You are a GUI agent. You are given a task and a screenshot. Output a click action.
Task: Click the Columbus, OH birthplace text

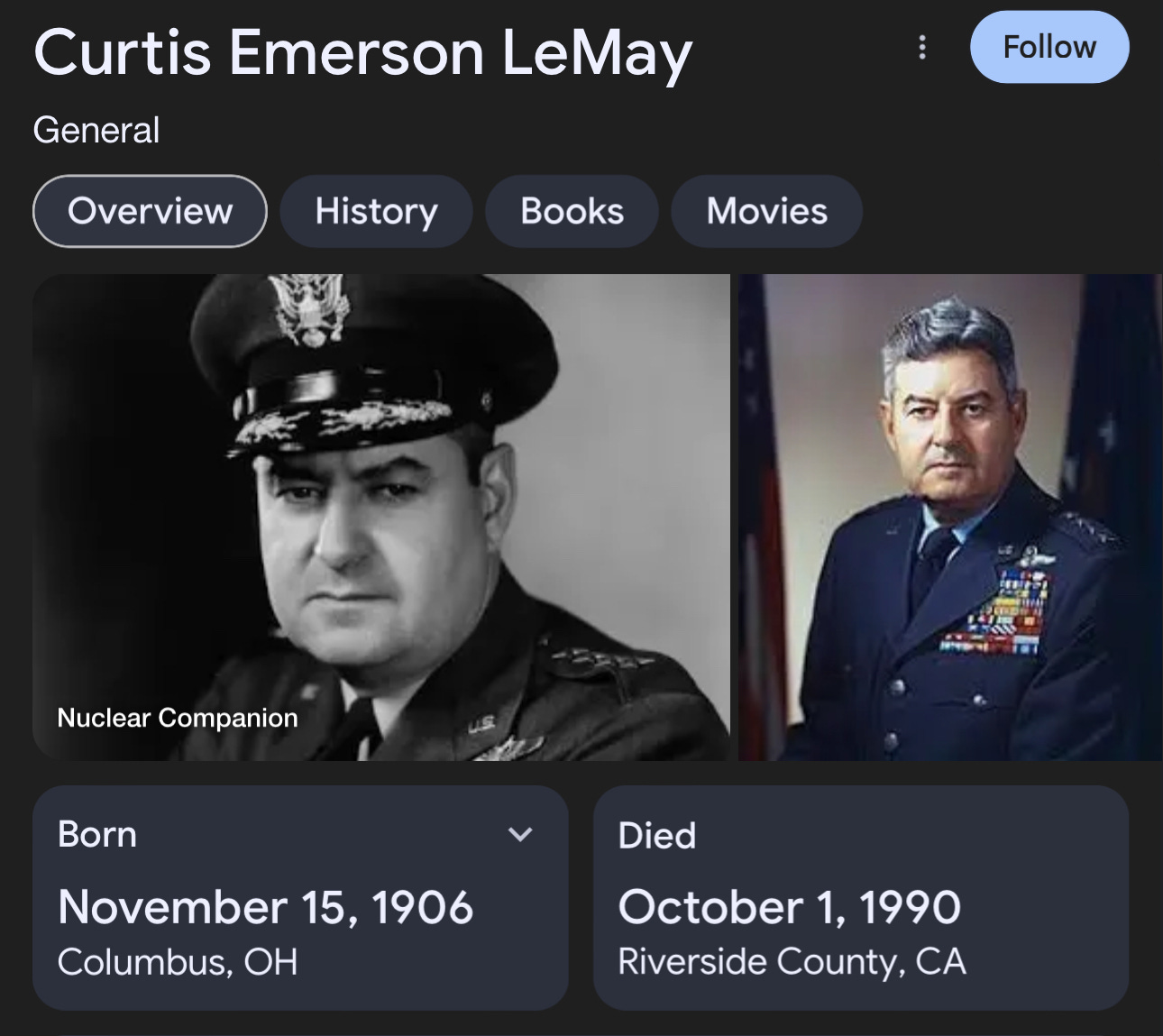(178, 962)
